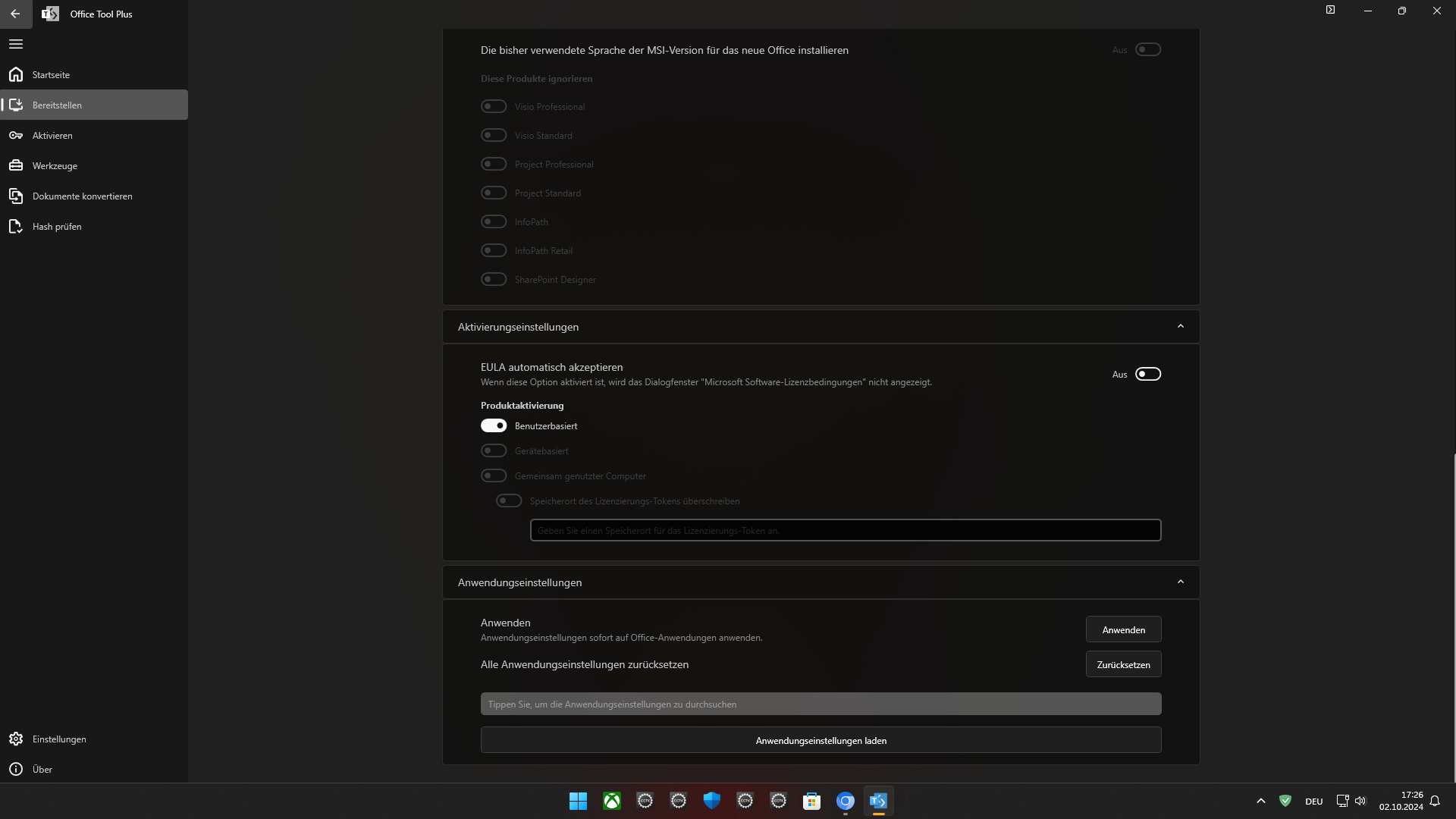The height and width of the screenshot is (819, 1456).
Task: Toggle the Benutzerbasiert activation switch
Action: [494, 425]
